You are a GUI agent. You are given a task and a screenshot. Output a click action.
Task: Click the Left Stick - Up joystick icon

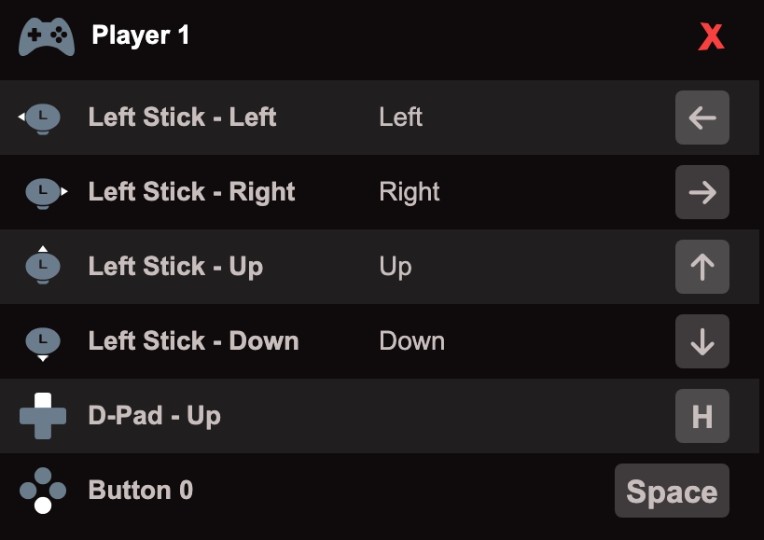(43, 265)
